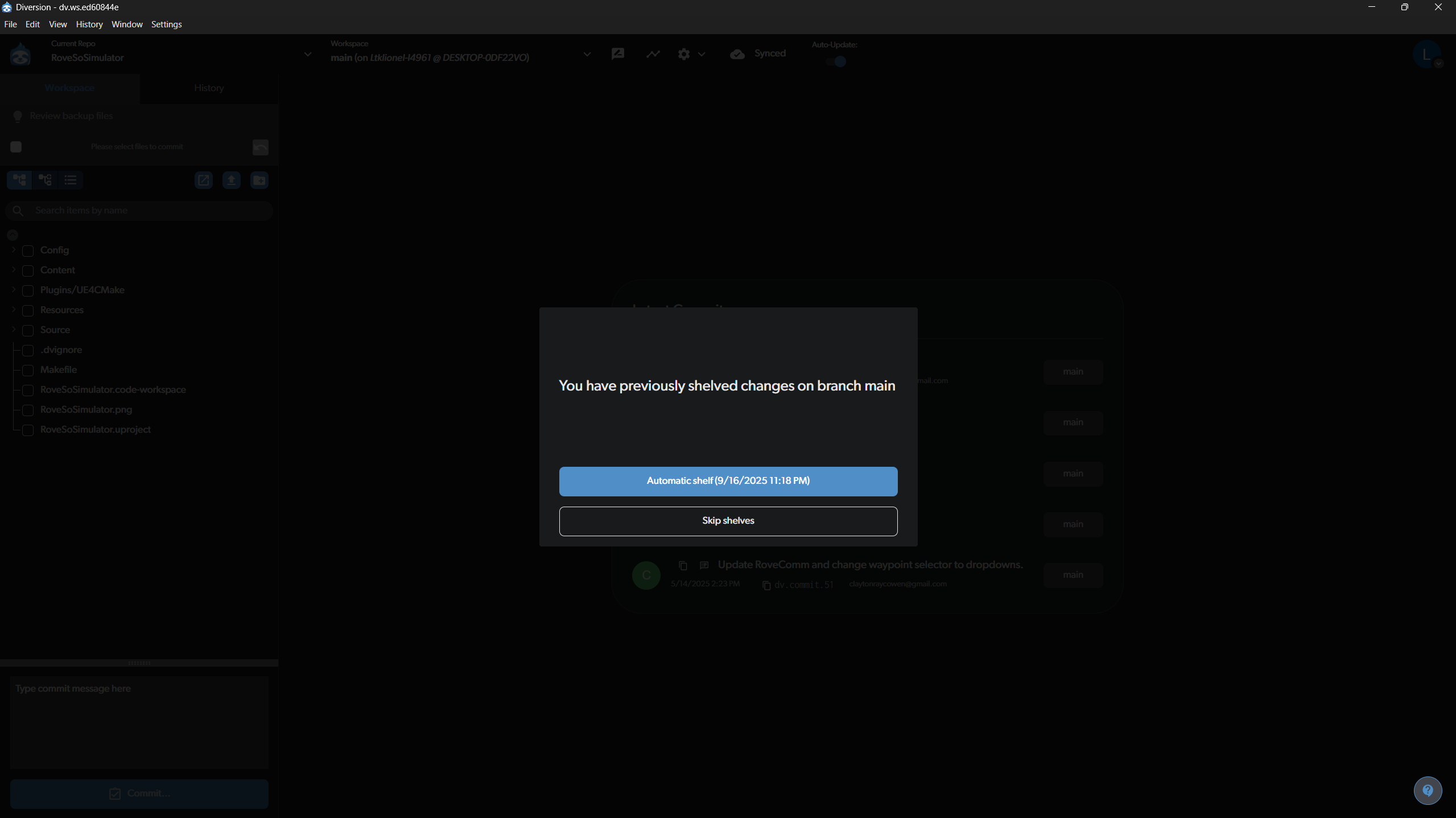The width and height of the screenshot is (1456, 818).
Task: Toggle the Auto-Update switch
Action: [x=836, y=61]
